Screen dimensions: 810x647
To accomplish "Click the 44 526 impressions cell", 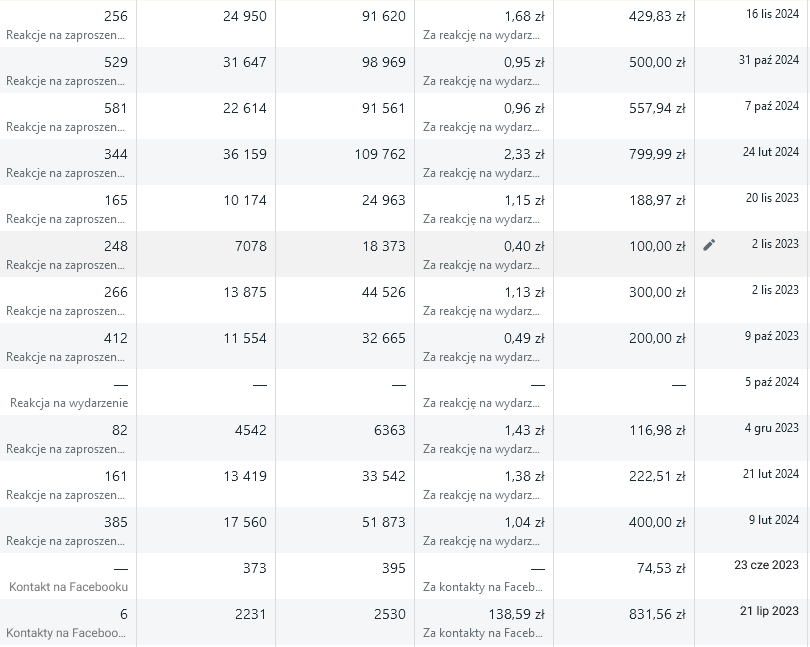I will click(x=383, y=292).
